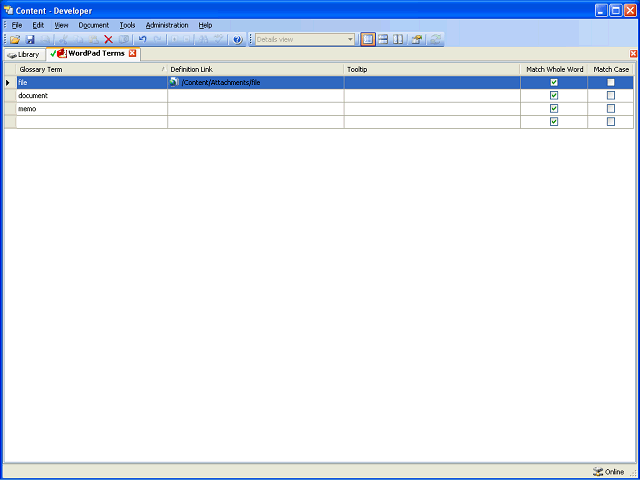The height and width of the screenshot is (480, 640).
Task: Sort by the Glossary Term column header
Action: coord(92,69)
